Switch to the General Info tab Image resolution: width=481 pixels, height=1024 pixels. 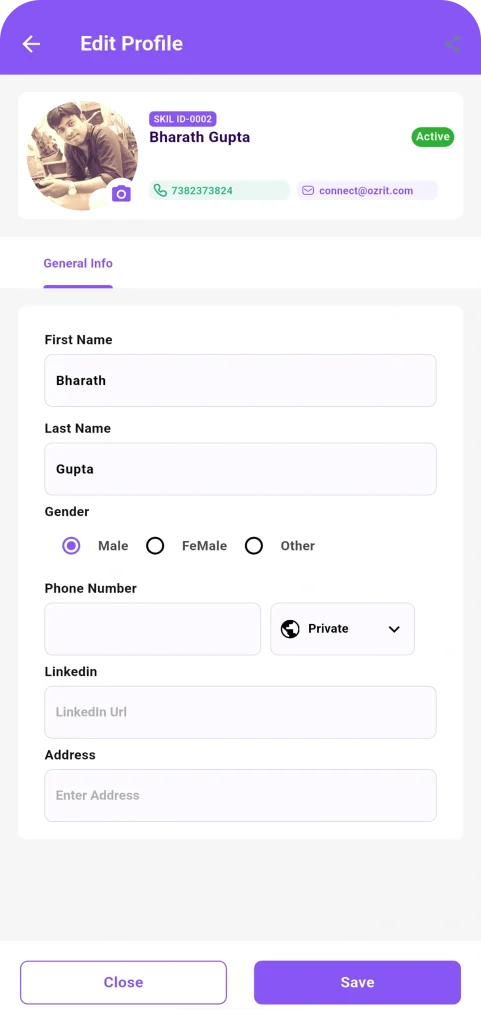click(78, 263)
